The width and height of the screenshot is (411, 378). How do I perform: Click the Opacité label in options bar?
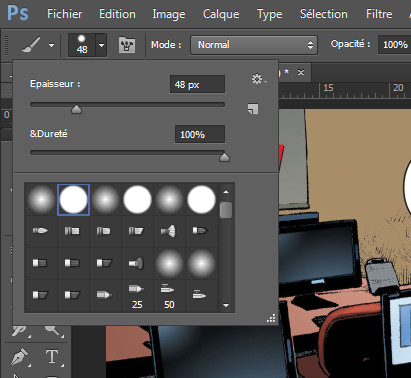coord(350,44)
